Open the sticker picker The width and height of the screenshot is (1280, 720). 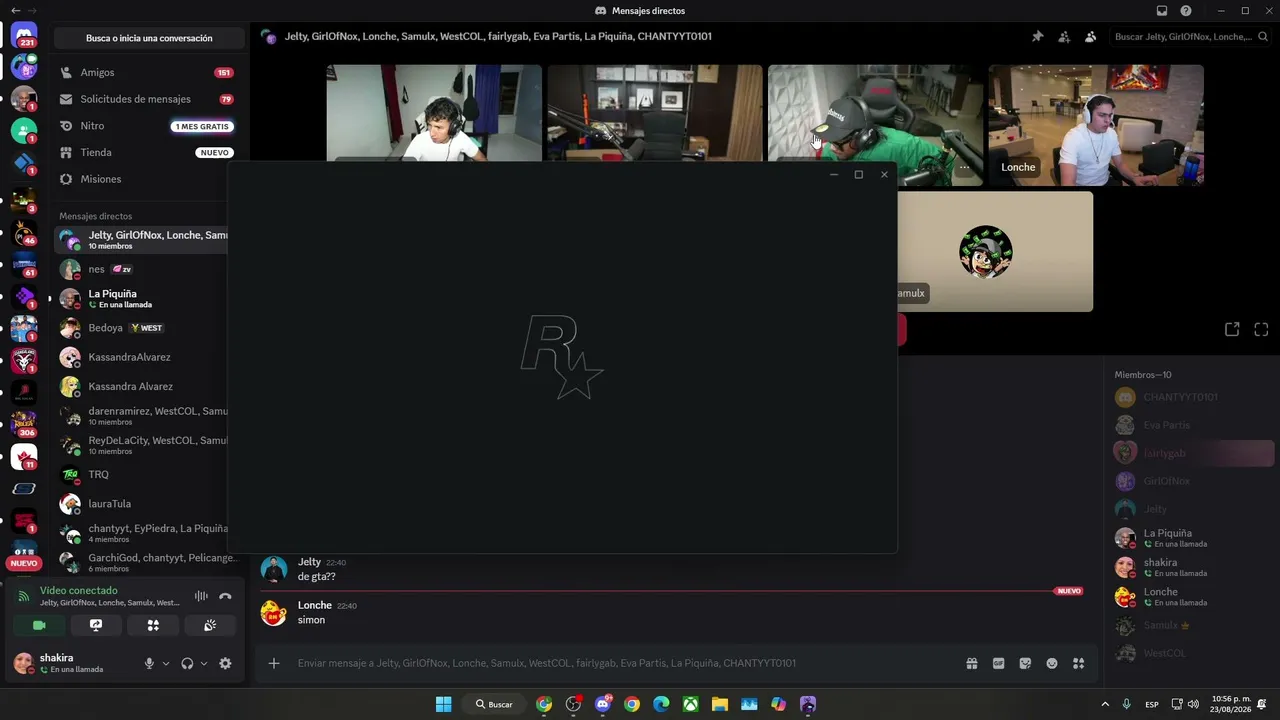[1025, 663]
